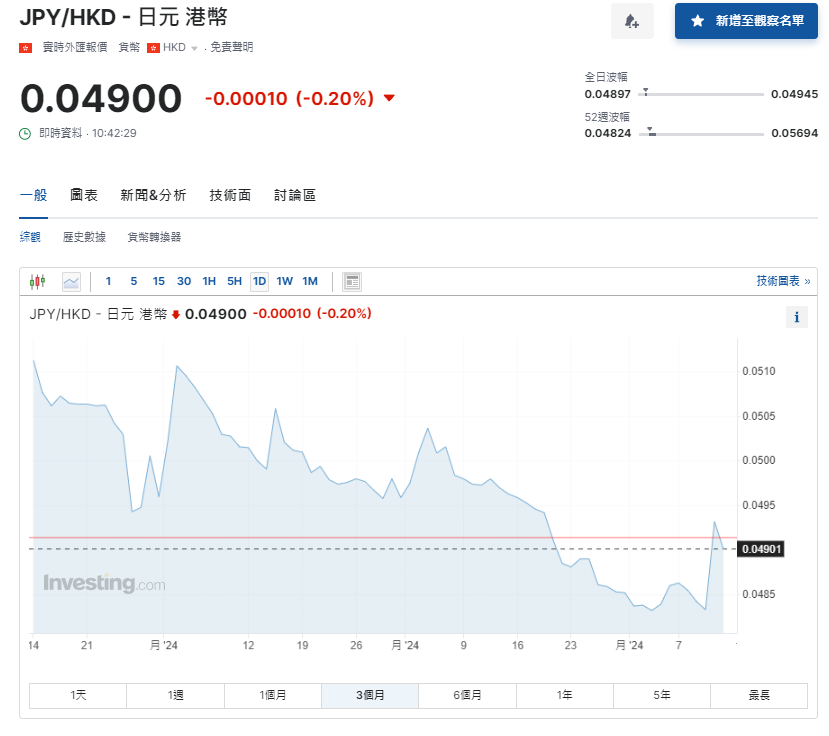The width and height of the screenshot is (829, 736).
Task: Choose the 1W interval option
Action: click(x=285, y=281)
